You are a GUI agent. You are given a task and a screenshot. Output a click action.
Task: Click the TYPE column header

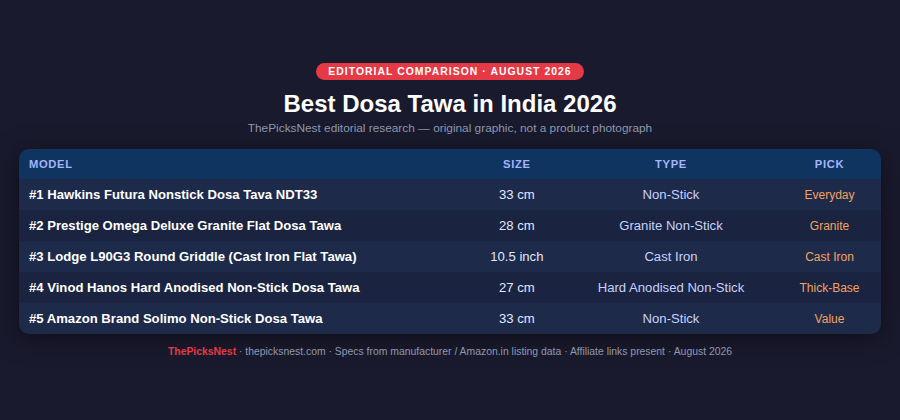670,164
